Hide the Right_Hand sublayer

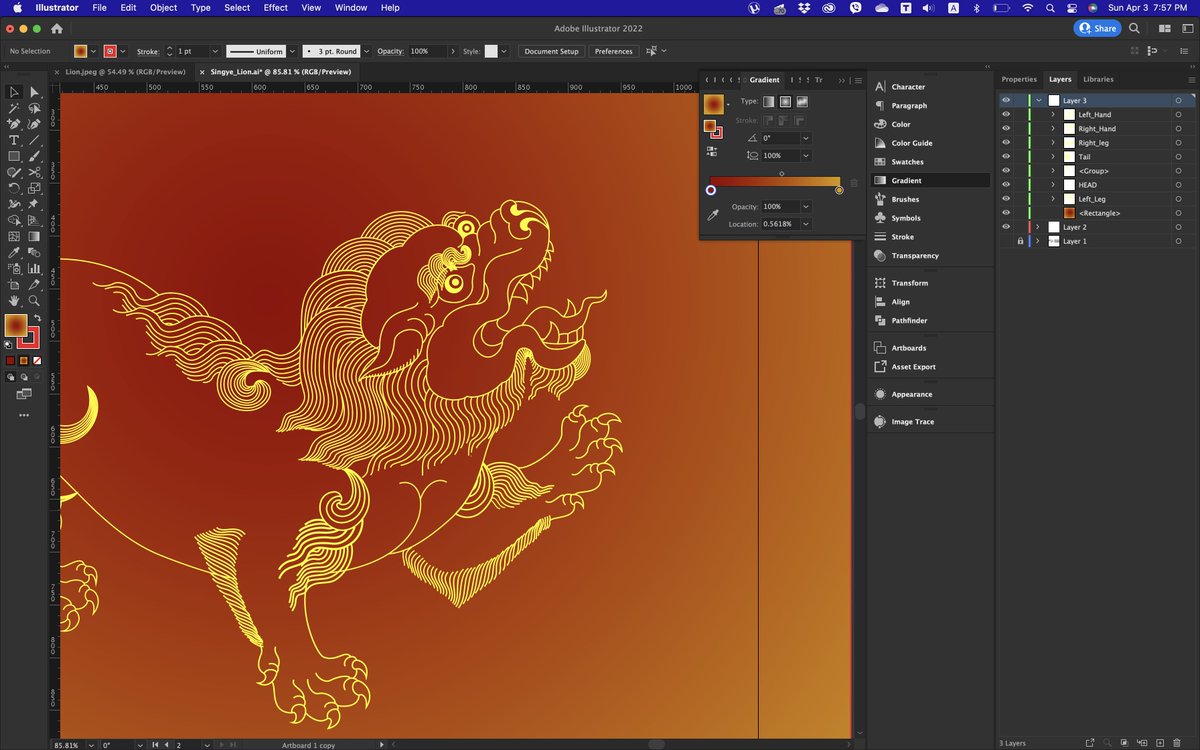tap(1006, 129)
